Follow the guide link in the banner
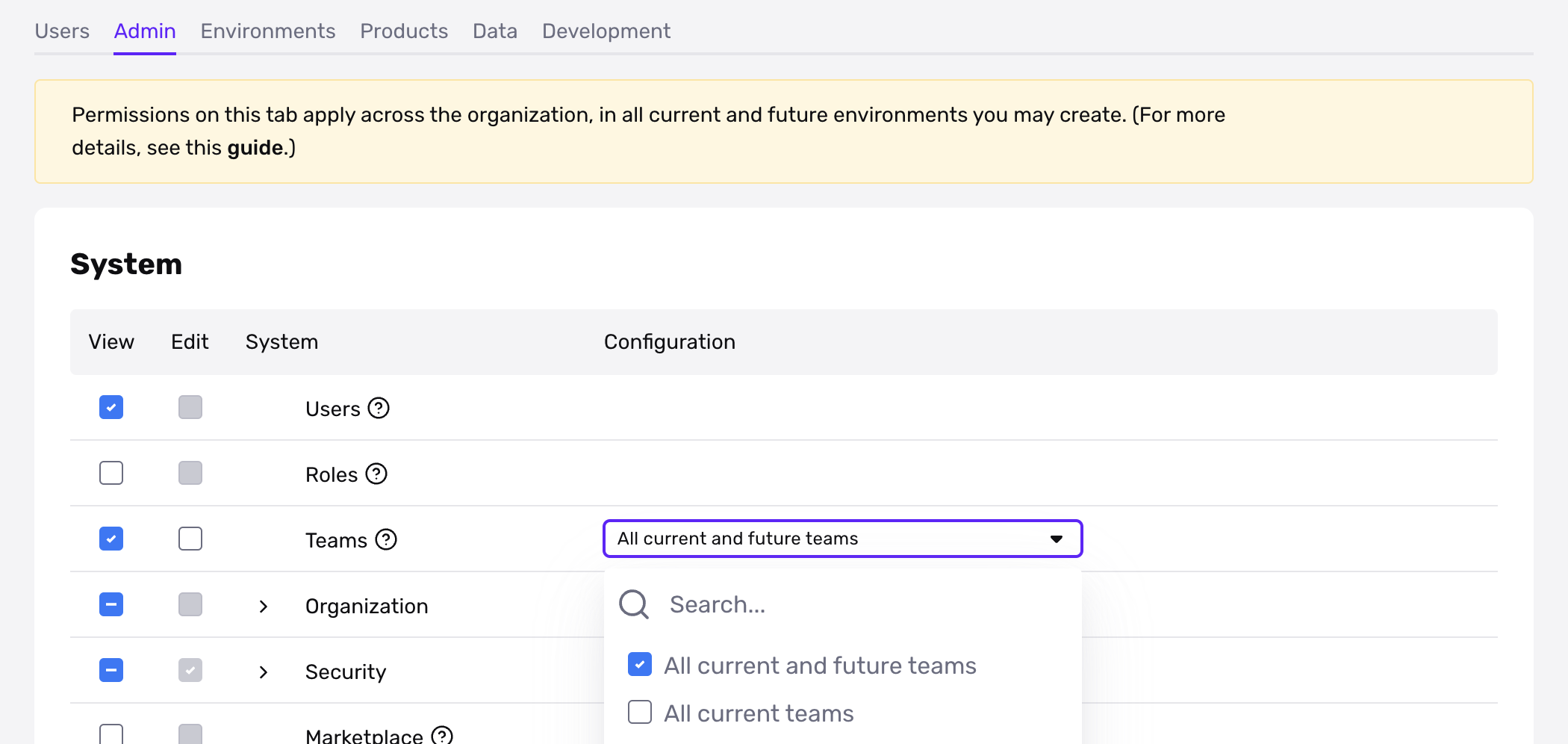This screenshot has width=1568, height=744. point(255,148)
